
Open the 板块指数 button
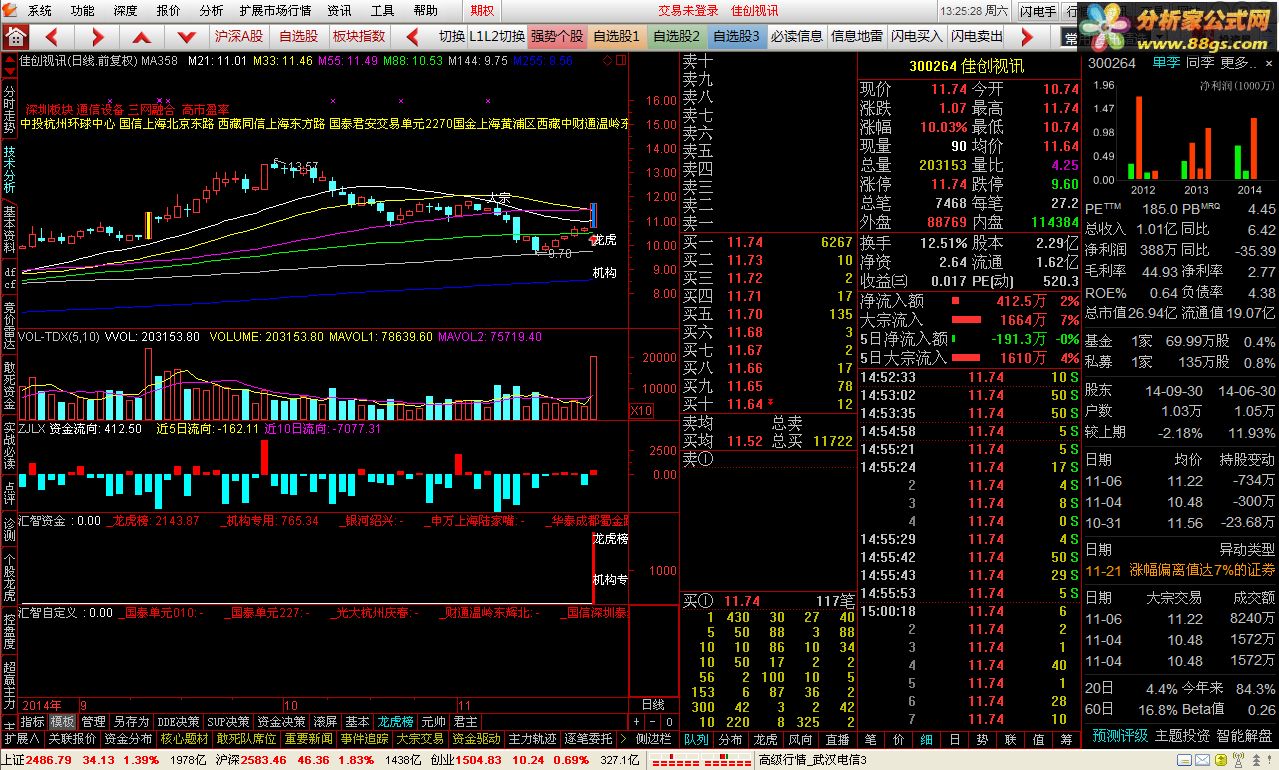coord(359,36)
